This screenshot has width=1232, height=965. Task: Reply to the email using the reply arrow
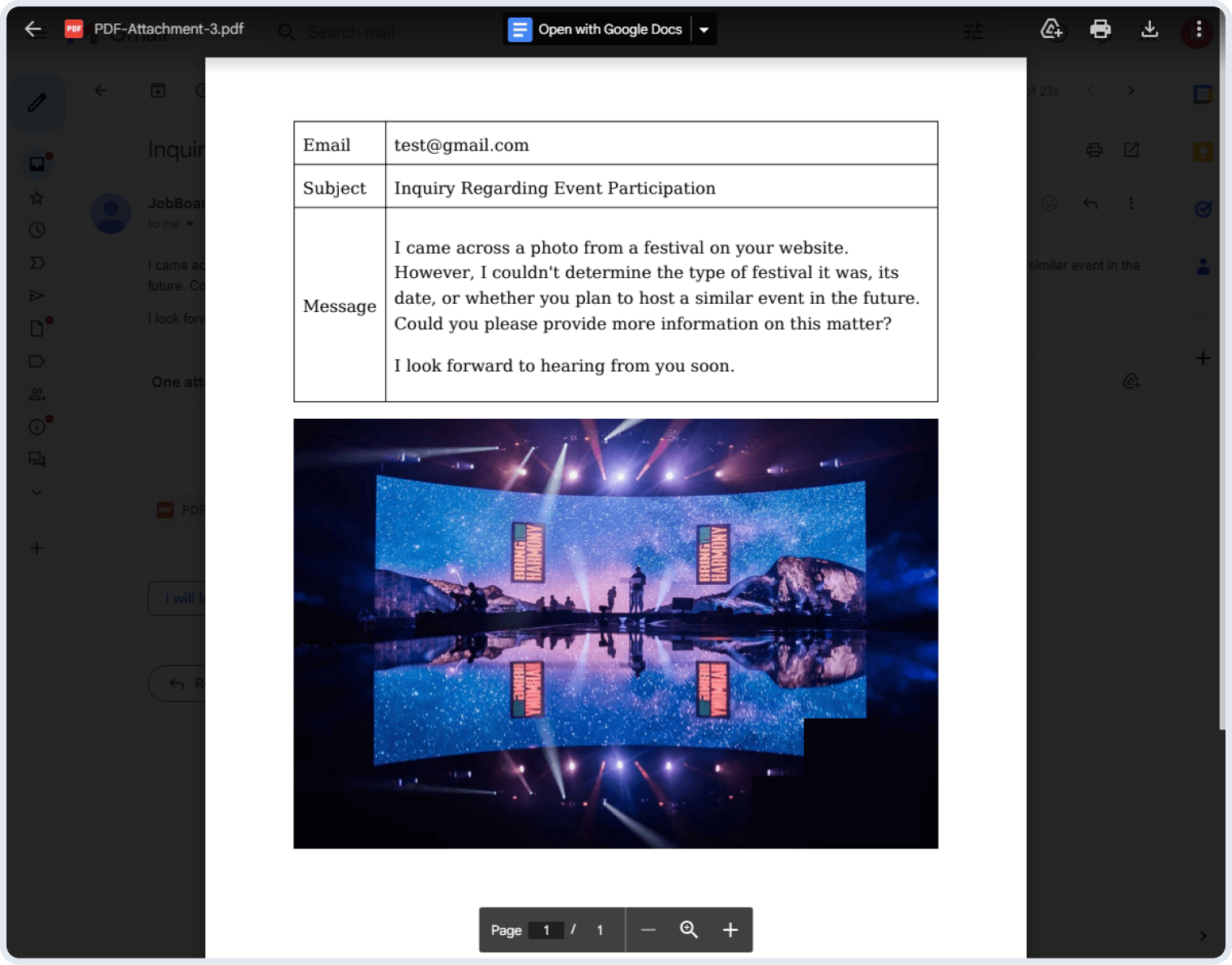(x=1090, y=203)
